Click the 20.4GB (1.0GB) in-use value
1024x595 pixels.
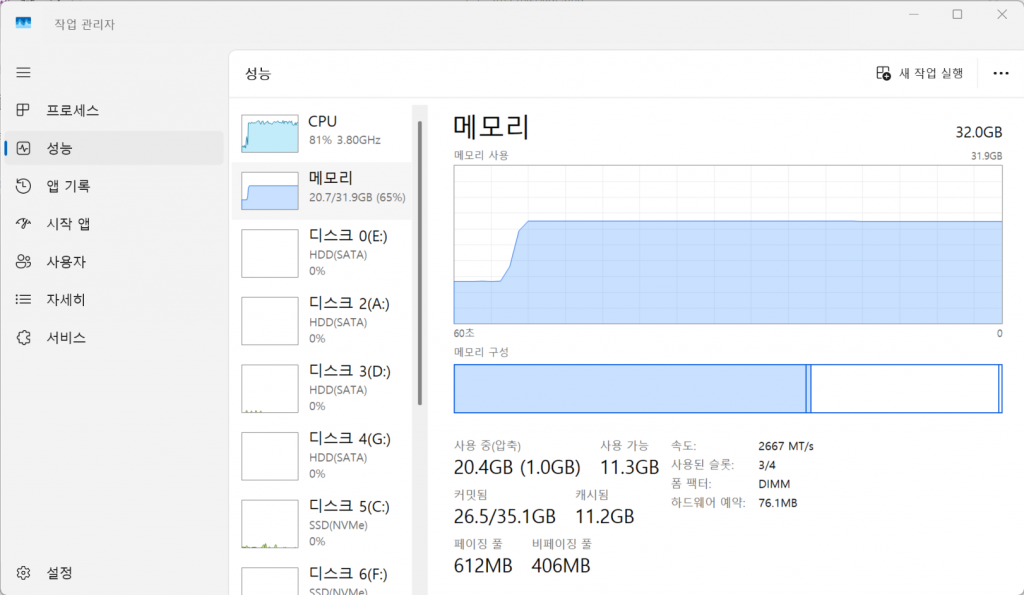[x=517, y=467]
